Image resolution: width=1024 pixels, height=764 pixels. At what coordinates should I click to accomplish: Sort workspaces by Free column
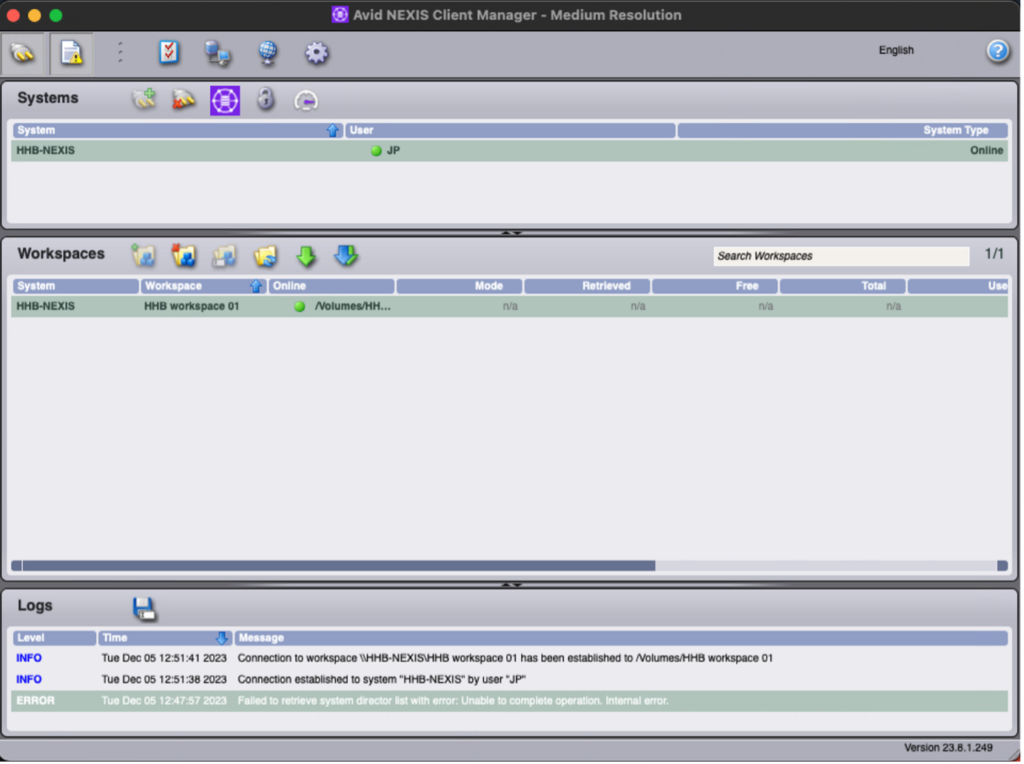click(x=714, y=286)
